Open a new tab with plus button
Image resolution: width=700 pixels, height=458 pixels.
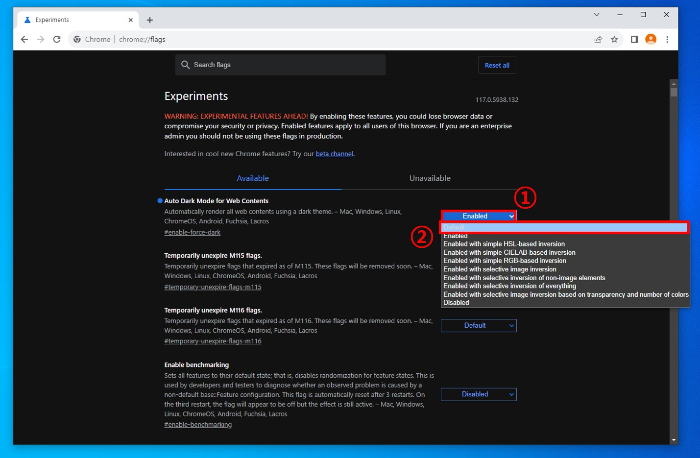pyautogui.click(x=150, y=20)
